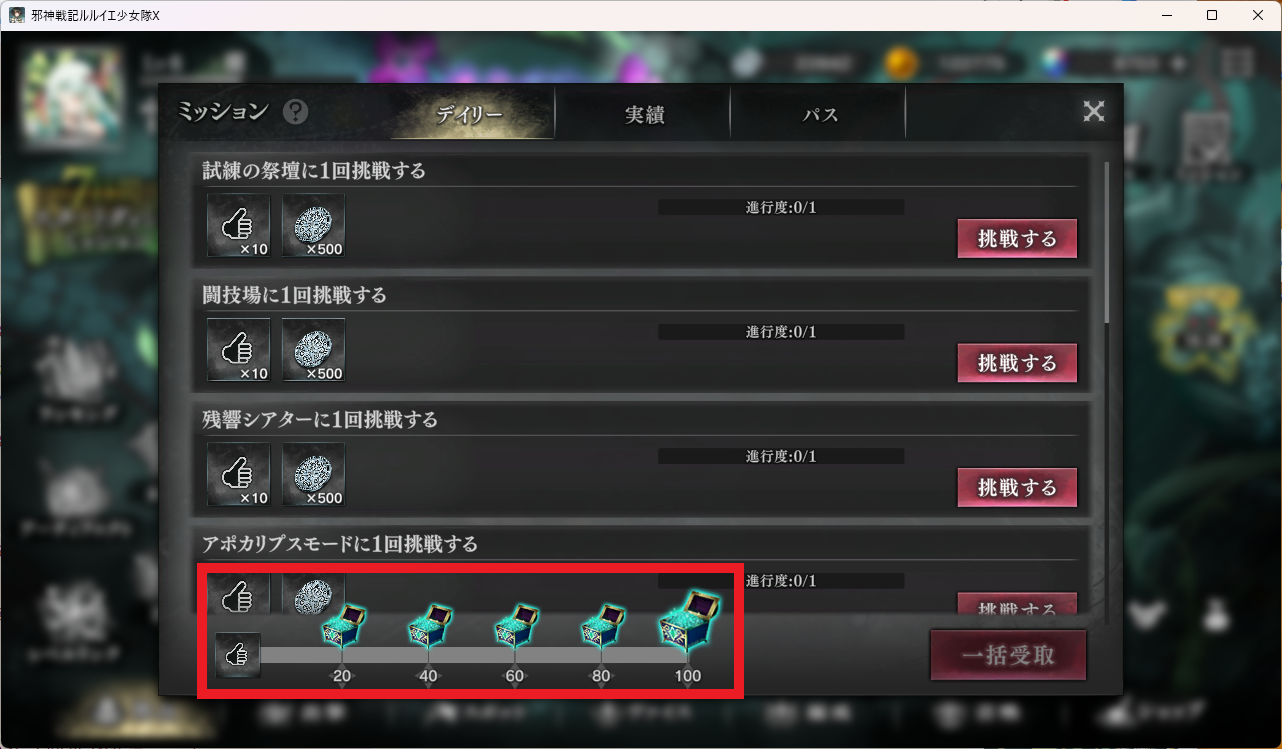The image size is (1282, 749).
Task: Open the large treasure chest at 100 points
Action: pyautogui.click(x=689, y=622)
